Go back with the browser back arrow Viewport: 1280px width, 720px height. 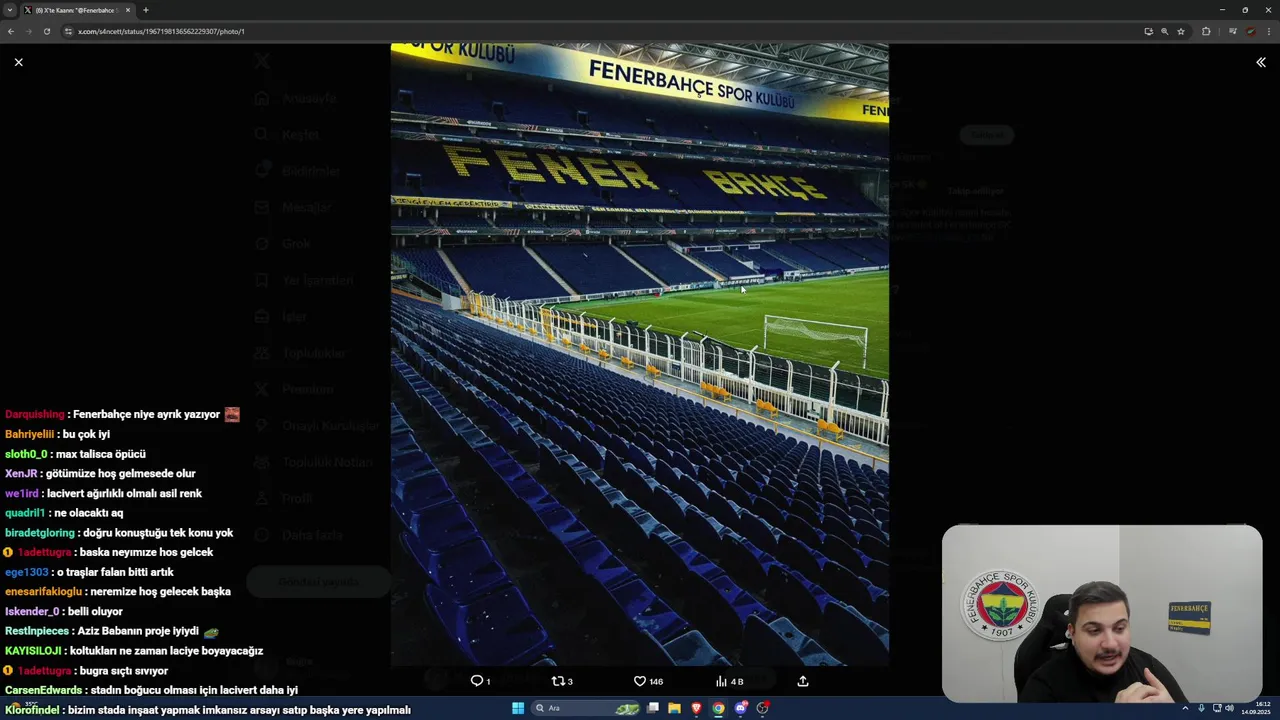[11, 31]
